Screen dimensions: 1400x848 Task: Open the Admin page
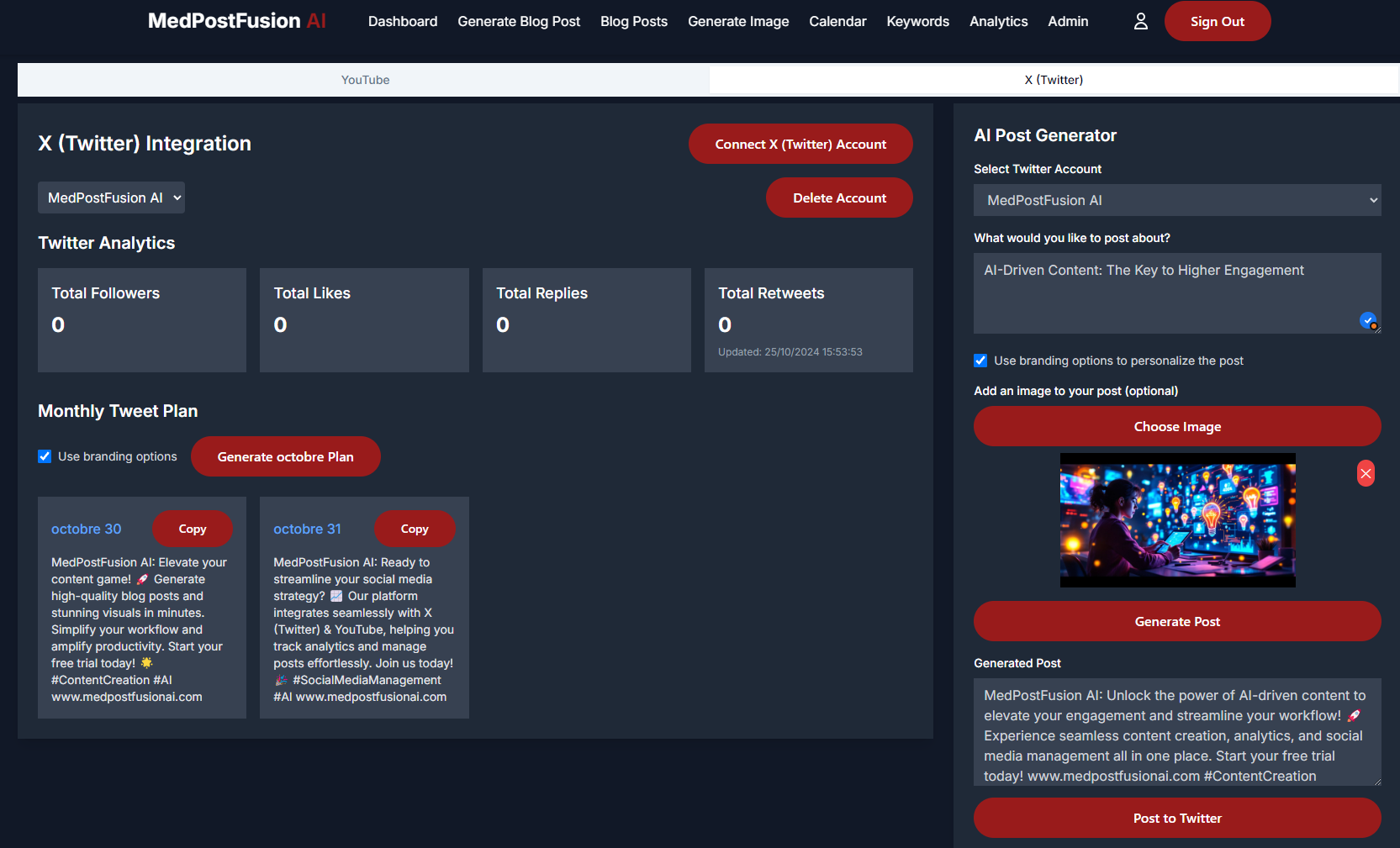(x=1068, y=22)
